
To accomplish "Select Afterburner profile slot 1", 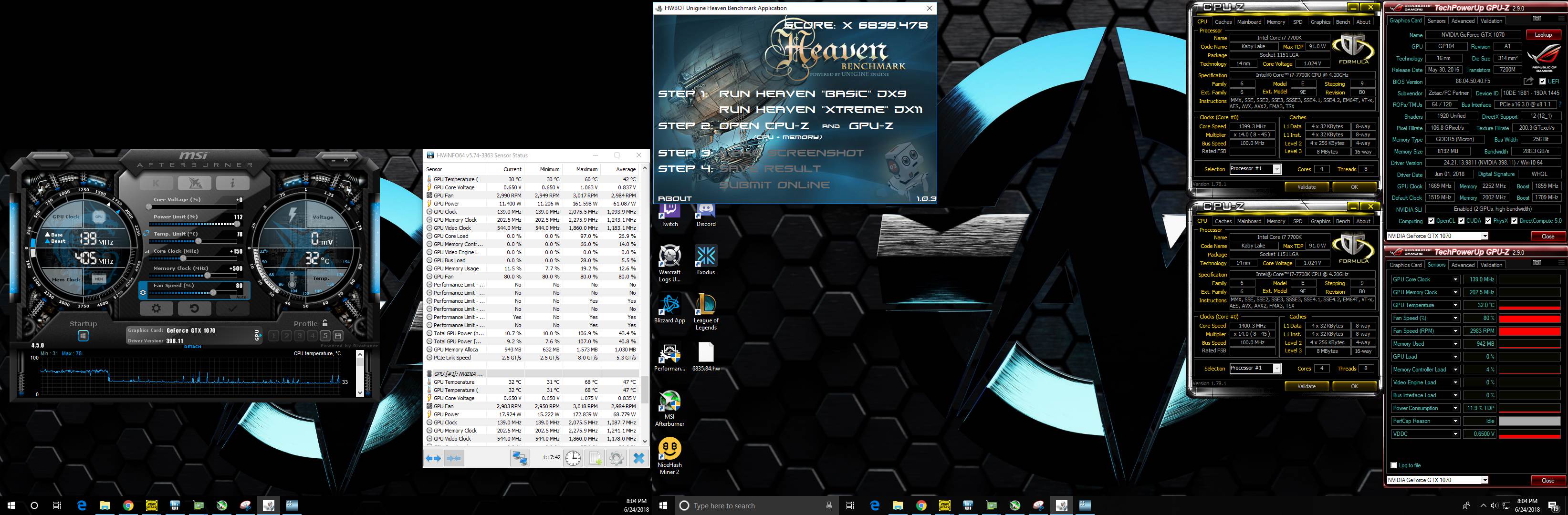I will (x=274, y=336).
